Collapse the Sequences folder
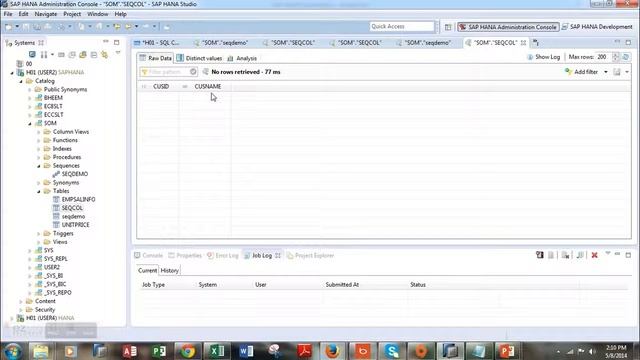 (x=39, y=166)
